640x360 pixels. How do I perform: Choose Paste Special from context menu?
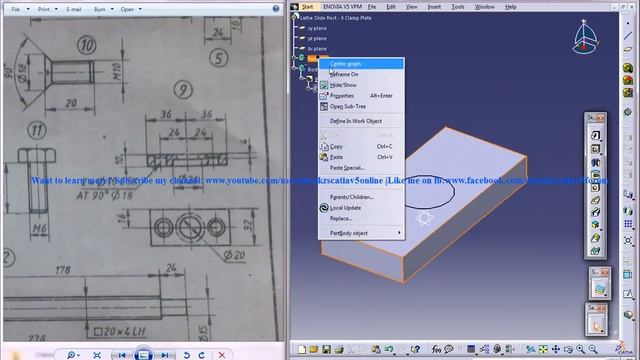pos(361,167)
